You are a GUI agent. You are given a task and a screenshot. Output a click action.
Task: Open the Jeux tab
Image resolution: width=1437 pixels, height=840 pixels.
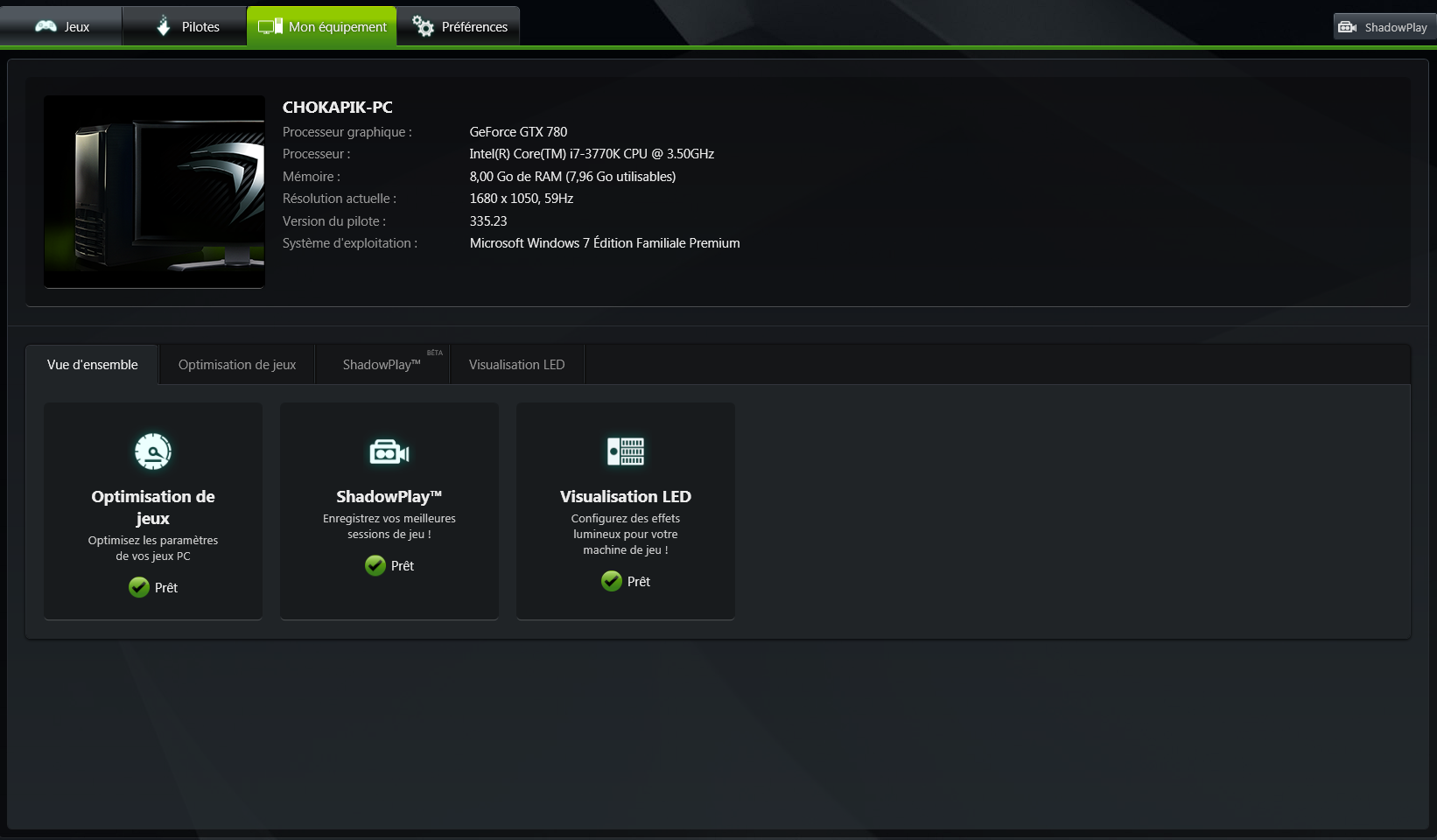[x=61, y=26]
